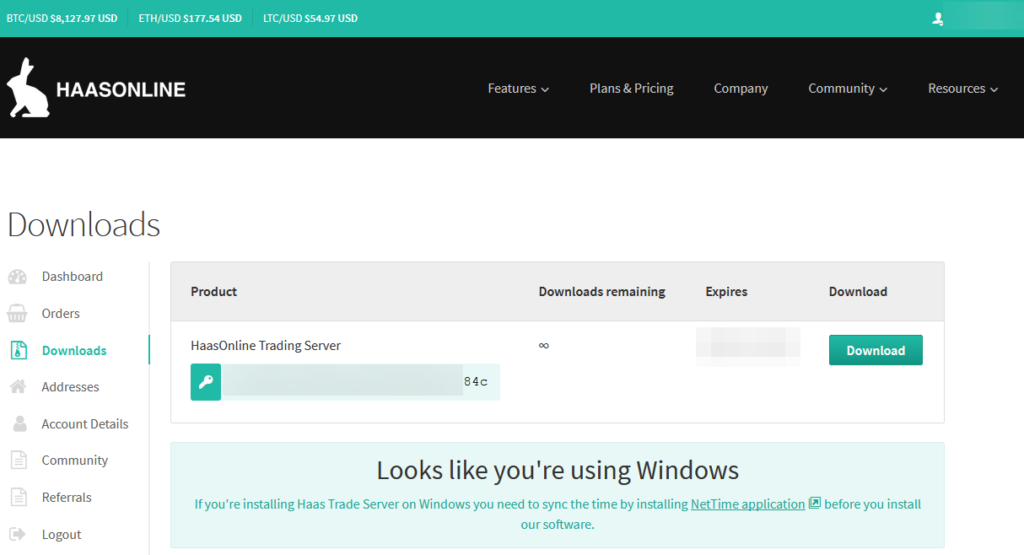1024x555 pixels.
Task: Expand the Features dropdown menu
Action: tap(518, 88)
